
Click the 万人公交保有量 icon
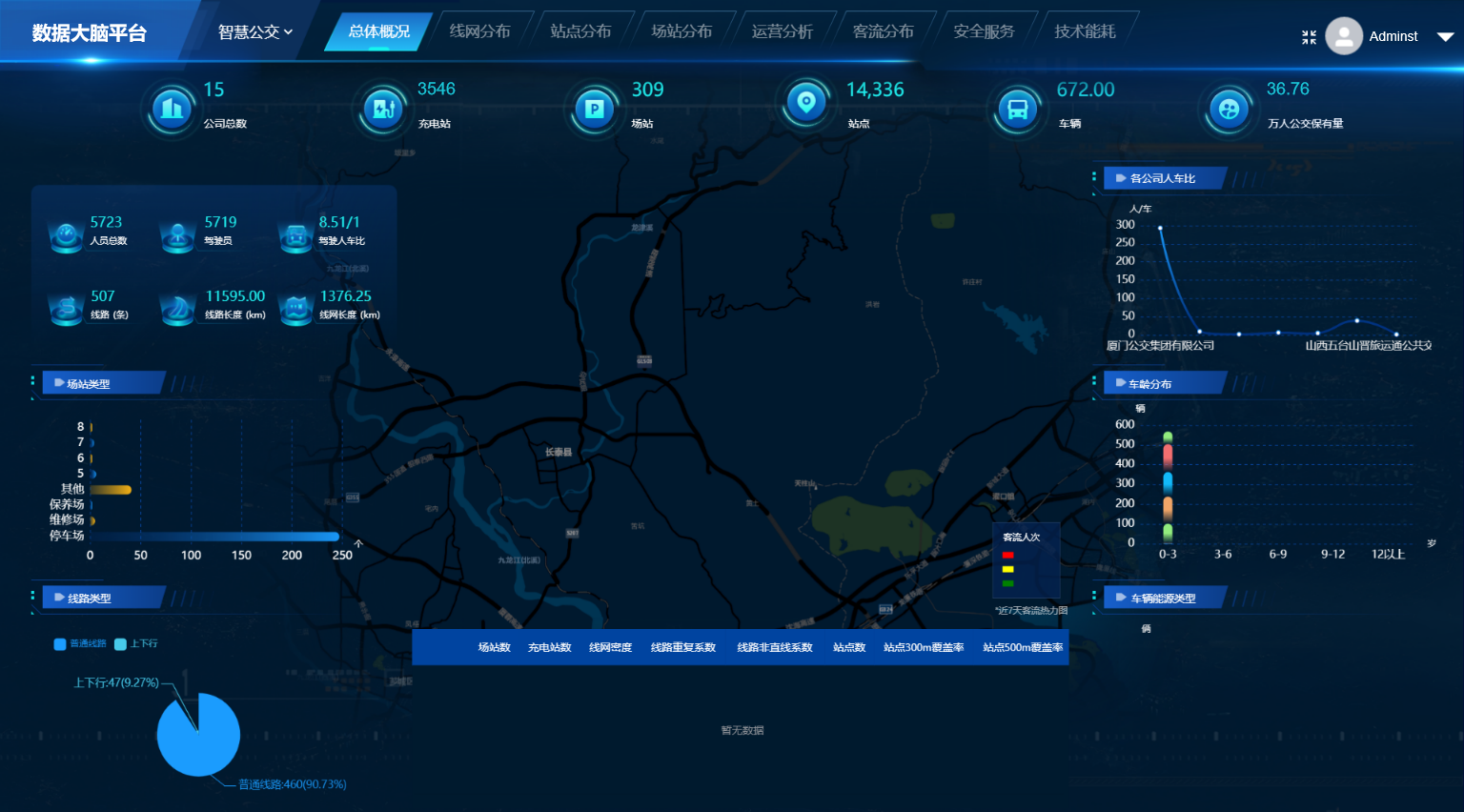pyautogui.click(x=1229, y=109)
